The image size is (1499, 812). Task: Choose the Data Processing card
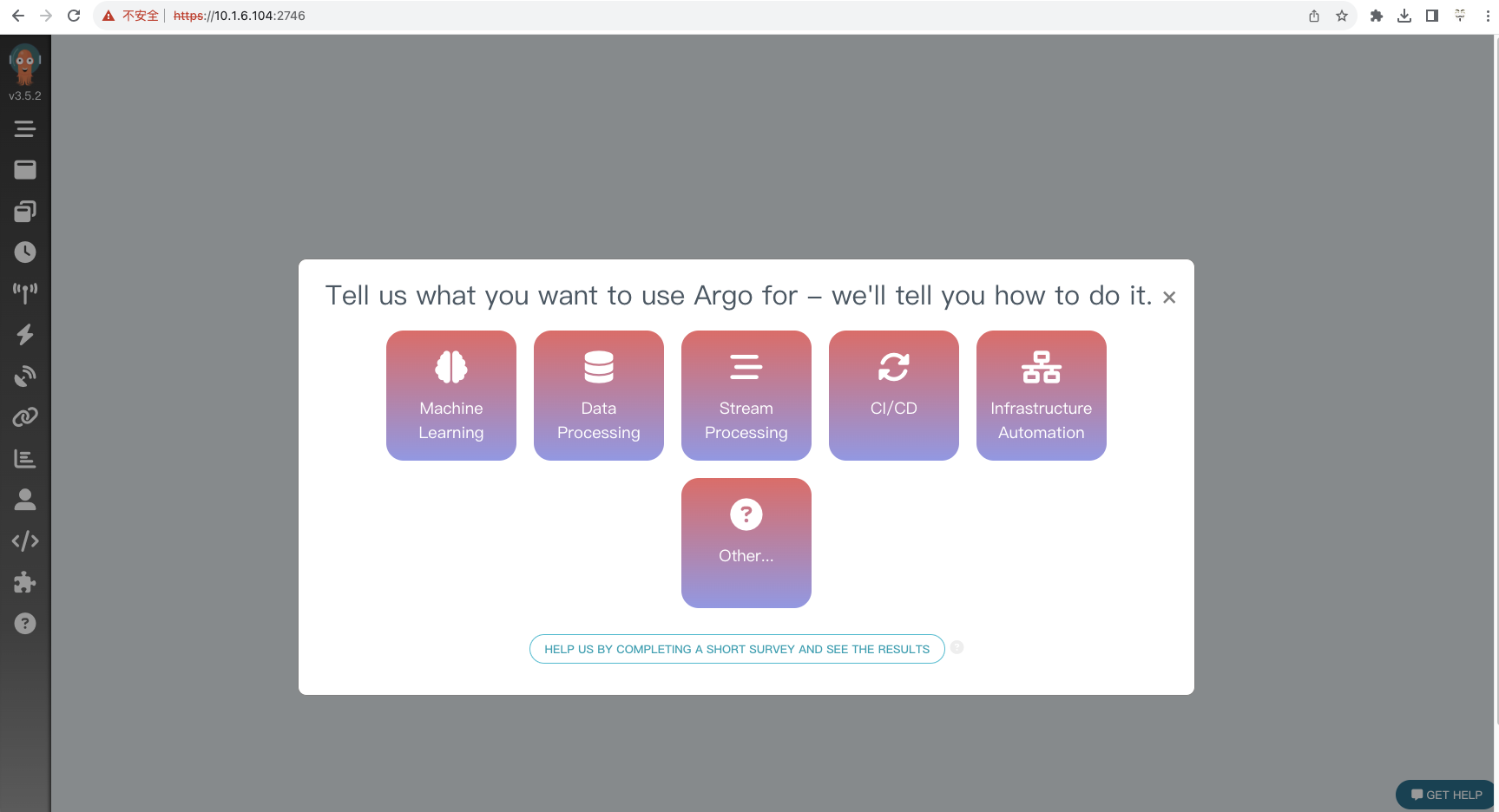pos(599,396)
